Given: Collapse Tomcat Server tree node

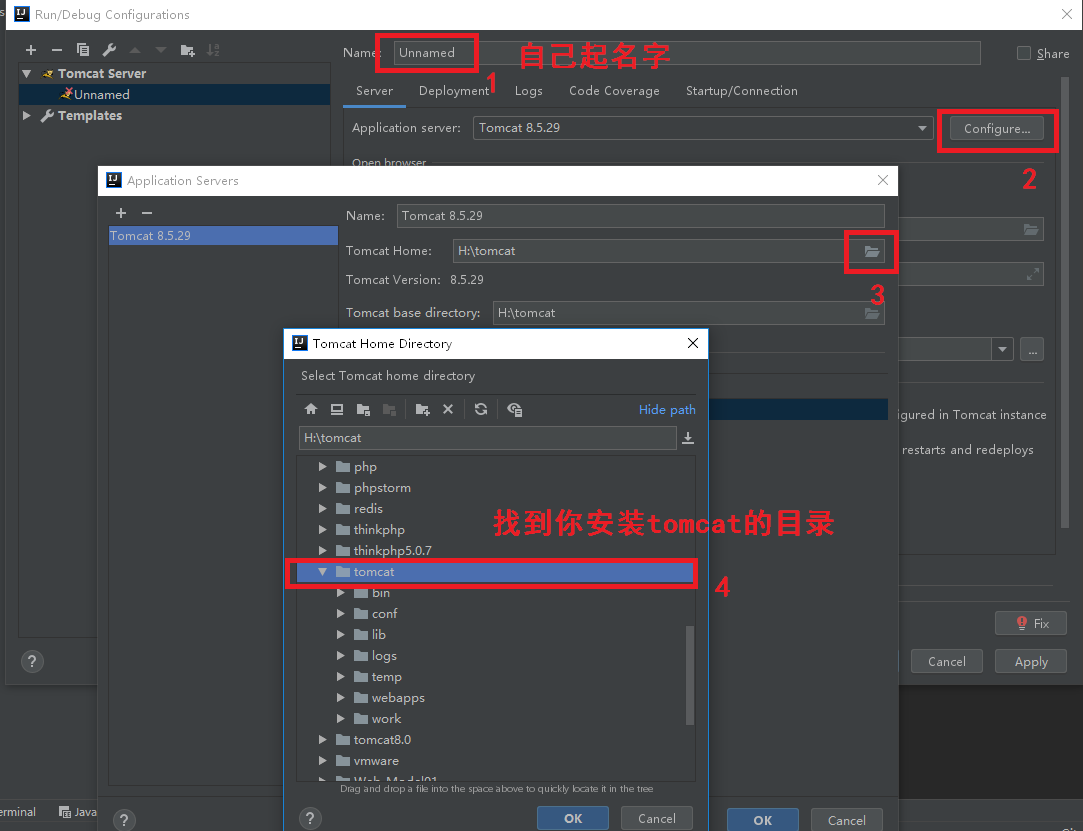Looking at the screenshot, I should [26, 73].
